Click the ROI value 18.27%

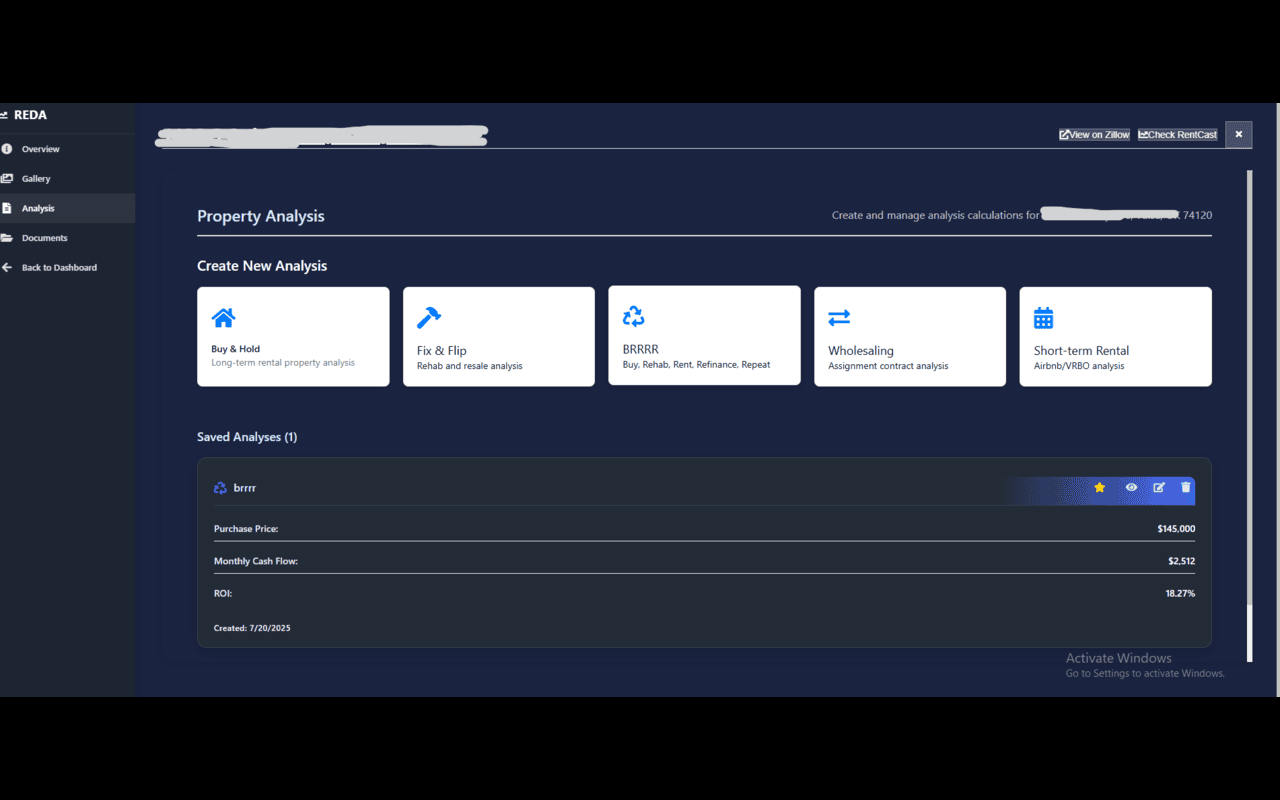point(1180,594)
